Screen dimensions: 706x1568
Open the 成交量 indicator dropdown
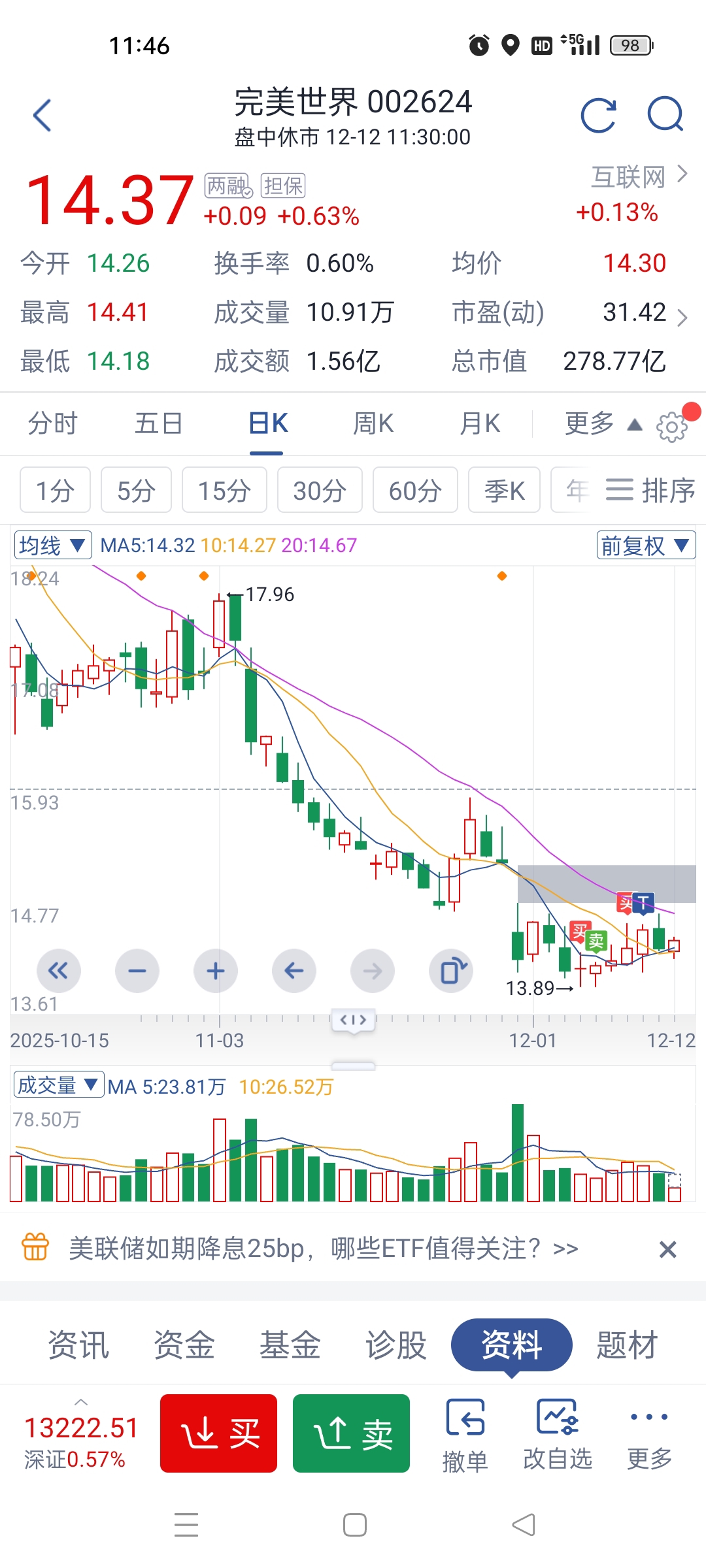click(x=58, y=1085)
